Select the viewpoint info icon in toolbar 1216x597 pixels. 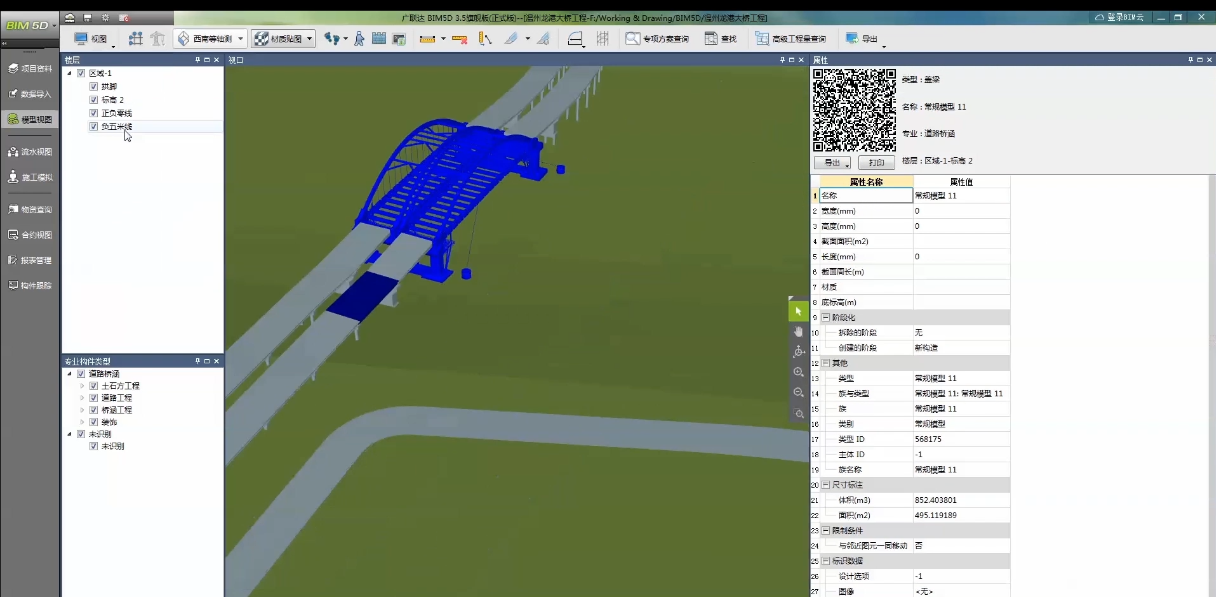click(x=399, y=38)
